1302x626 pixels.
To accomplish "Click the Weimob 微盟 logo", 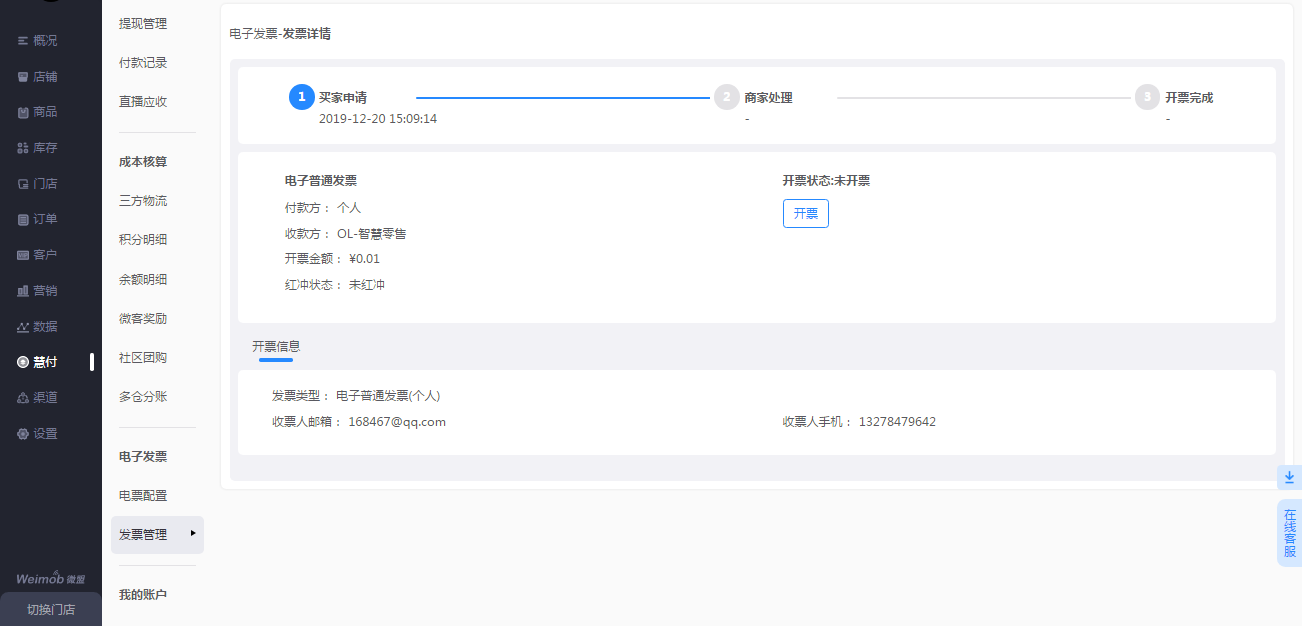I will click(x=50, y=578).
